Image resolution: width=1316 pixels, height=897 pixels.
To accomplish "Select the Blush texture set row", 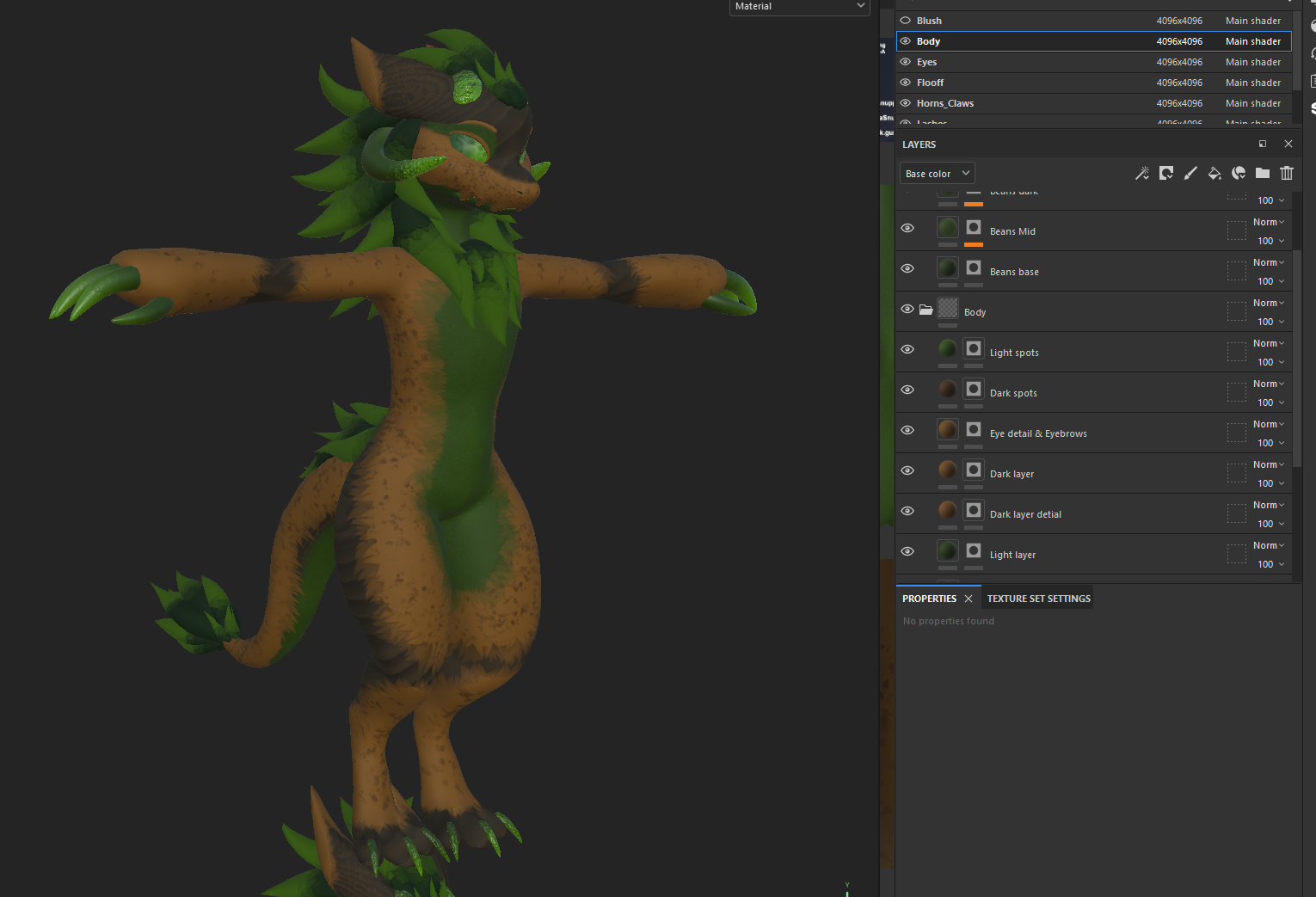I will coord(1093,21).
